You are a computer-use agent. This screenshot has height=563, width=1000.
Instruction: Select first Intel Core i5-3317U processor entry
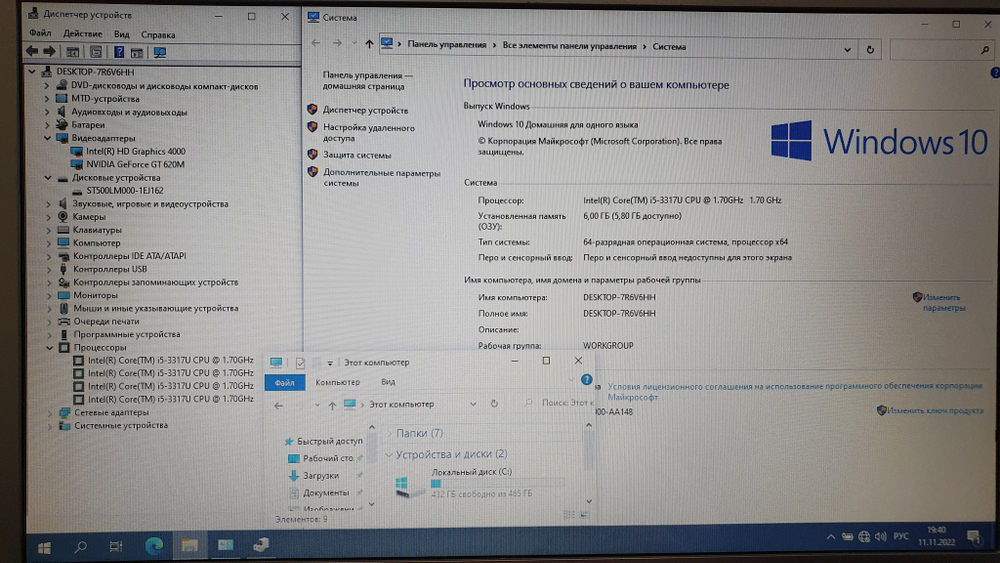(170, 360)
